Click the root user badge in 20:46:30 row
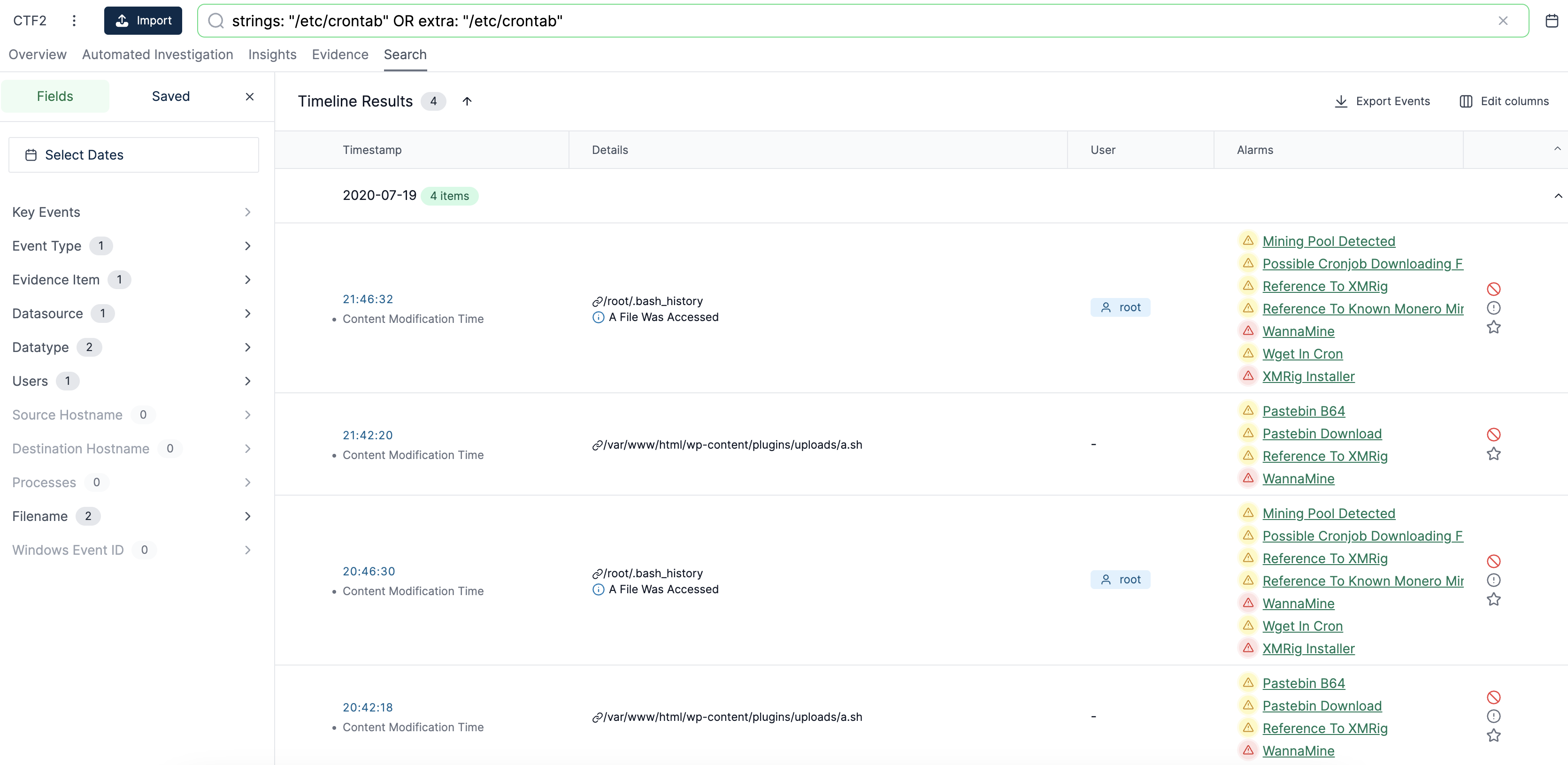The width and height of the screenshot is (1568, 765). [1120, 580]
